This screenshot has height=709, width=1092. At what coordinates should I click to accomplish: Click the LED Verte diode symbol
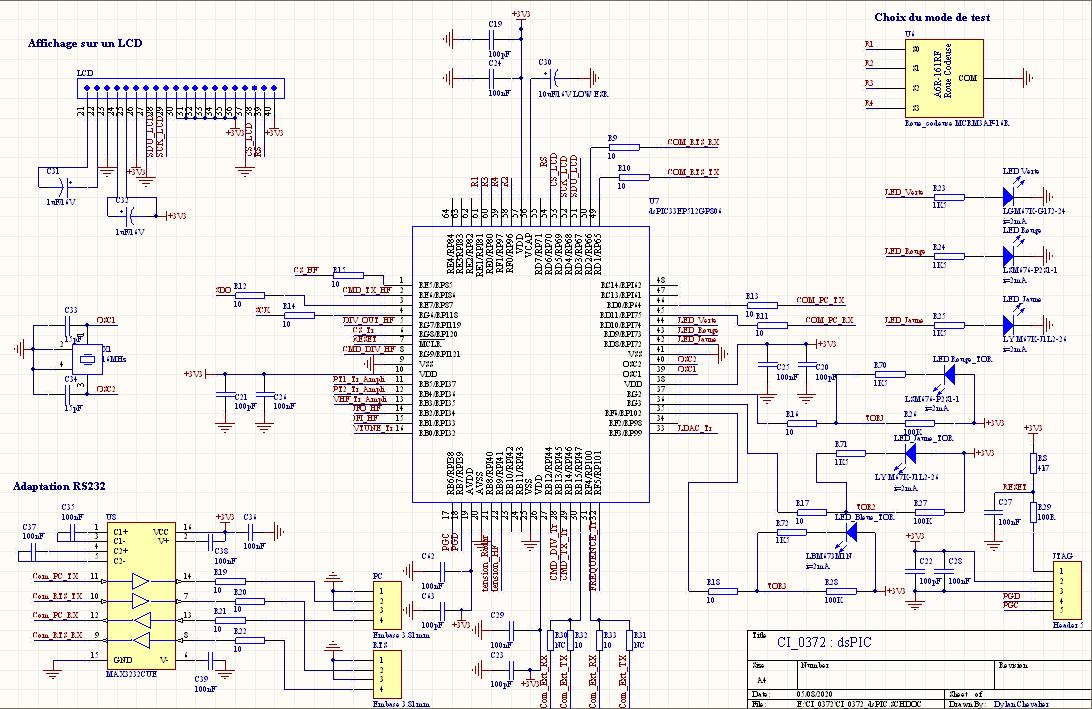pos(1008,196)
